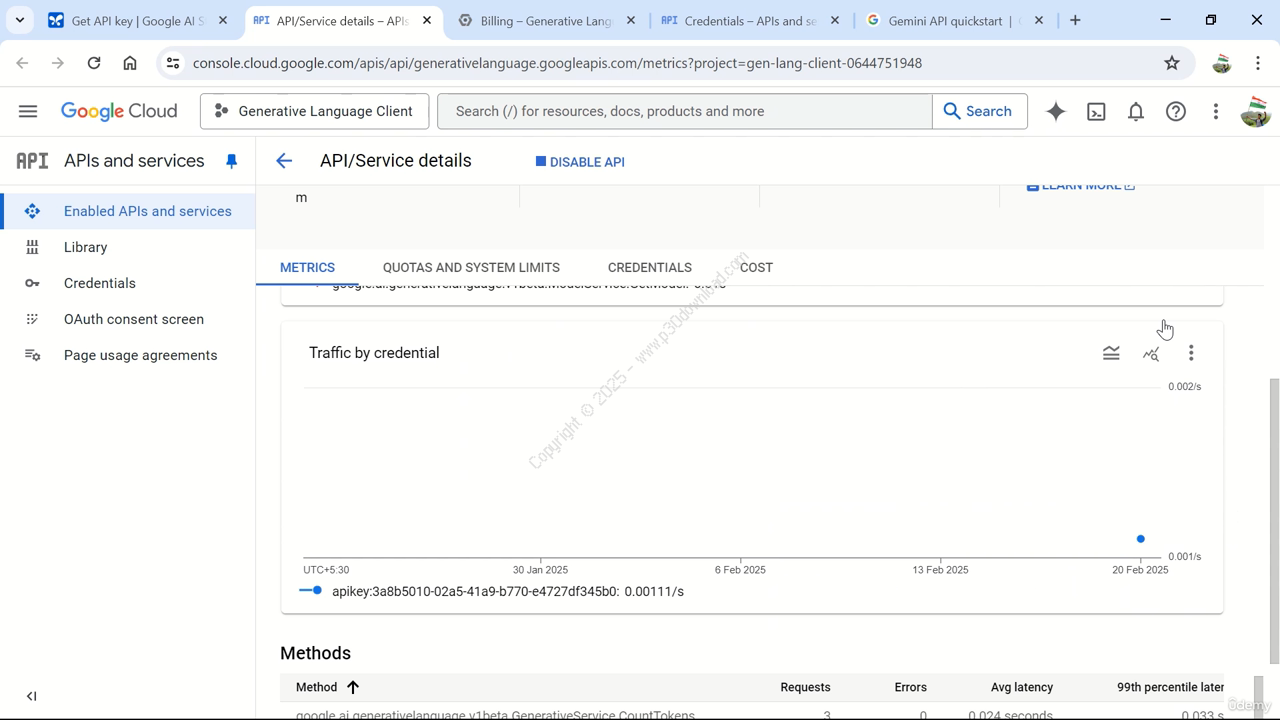Go to browser home page
The height and width of the screenshot is (720, 1280).
(x=130, y=63)
